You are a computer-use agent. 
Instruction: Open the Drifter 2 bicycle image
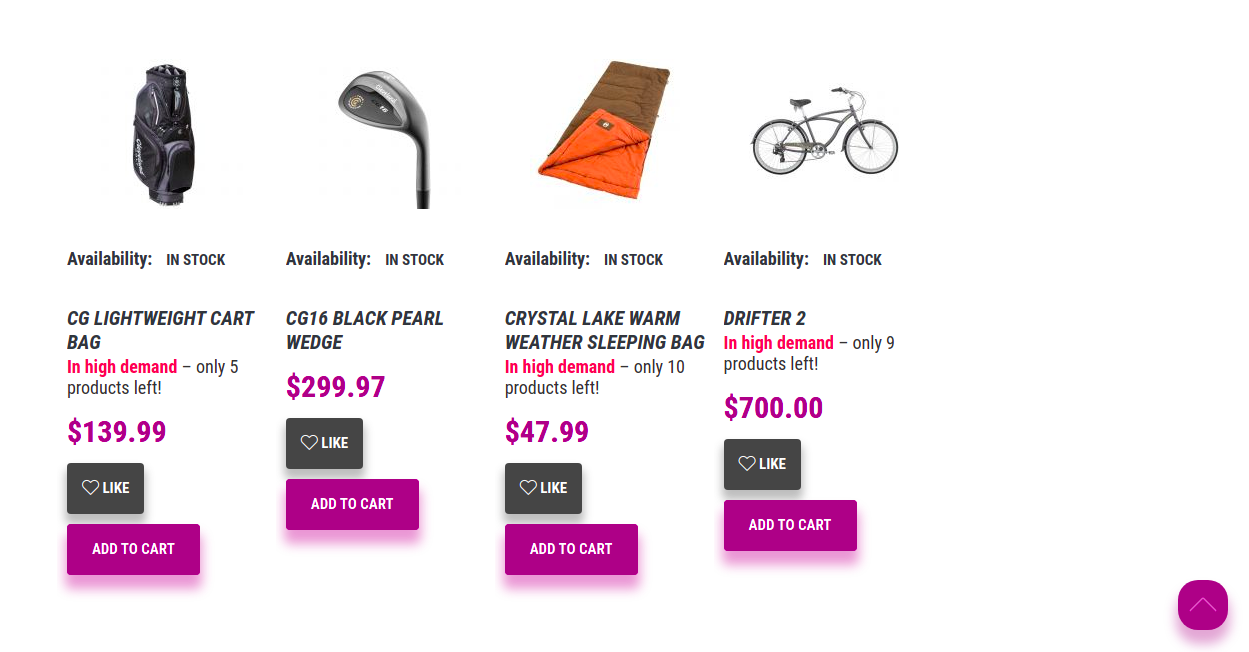pos(824,130)
